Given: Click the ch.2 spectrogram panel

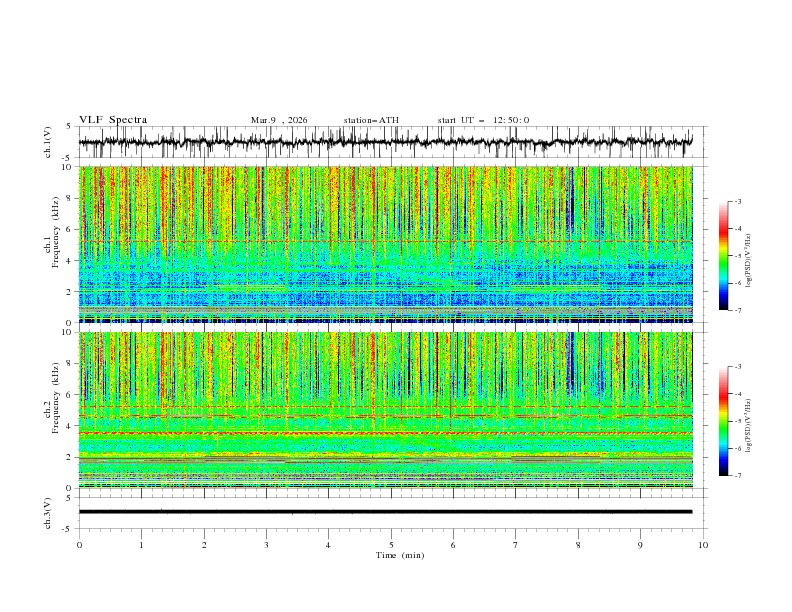Looking at the screenshot, I should click(x=385, y=410).
